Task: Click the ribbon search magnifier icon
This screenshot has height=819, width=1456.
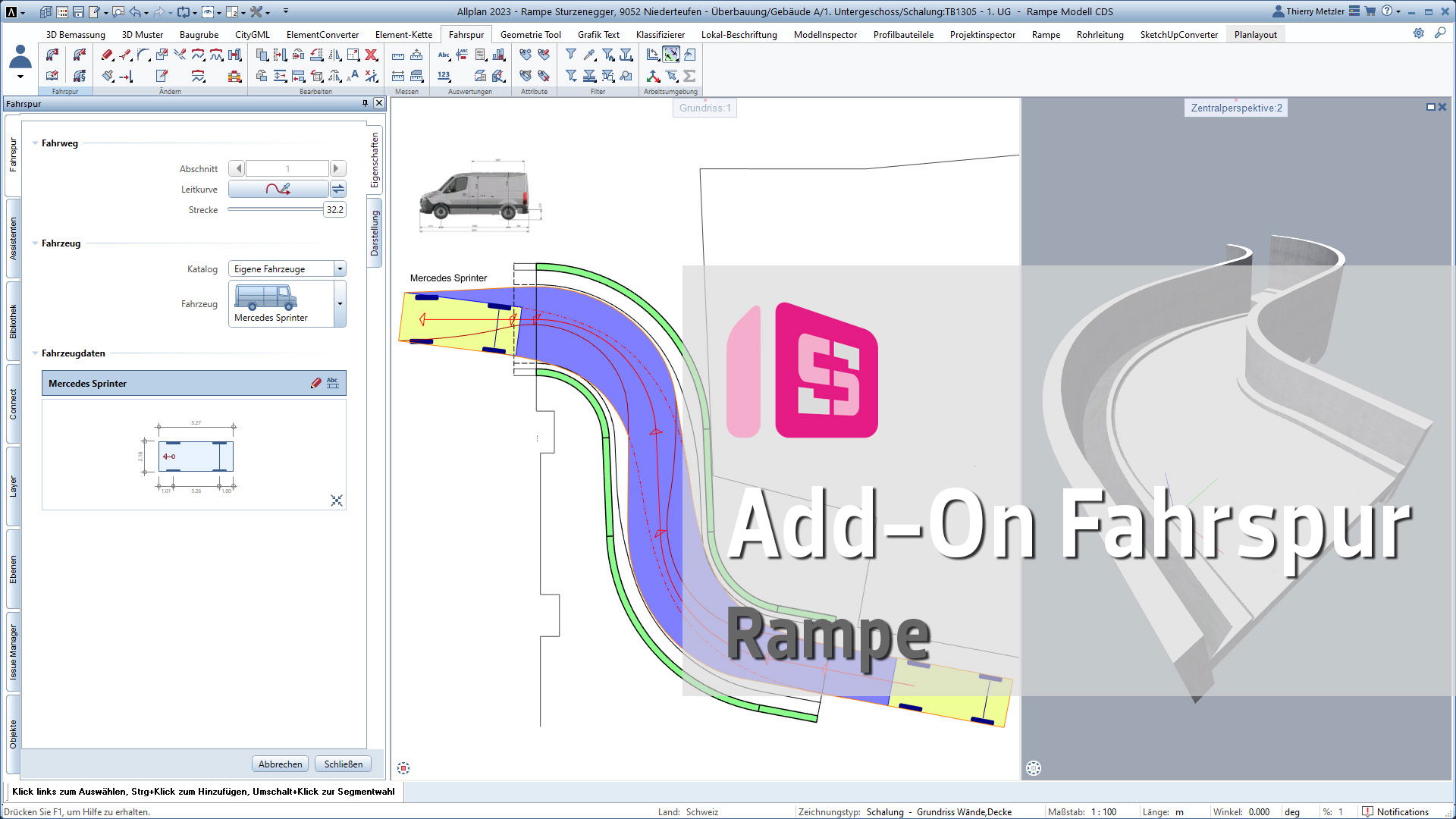Action: coord(1439,33)
